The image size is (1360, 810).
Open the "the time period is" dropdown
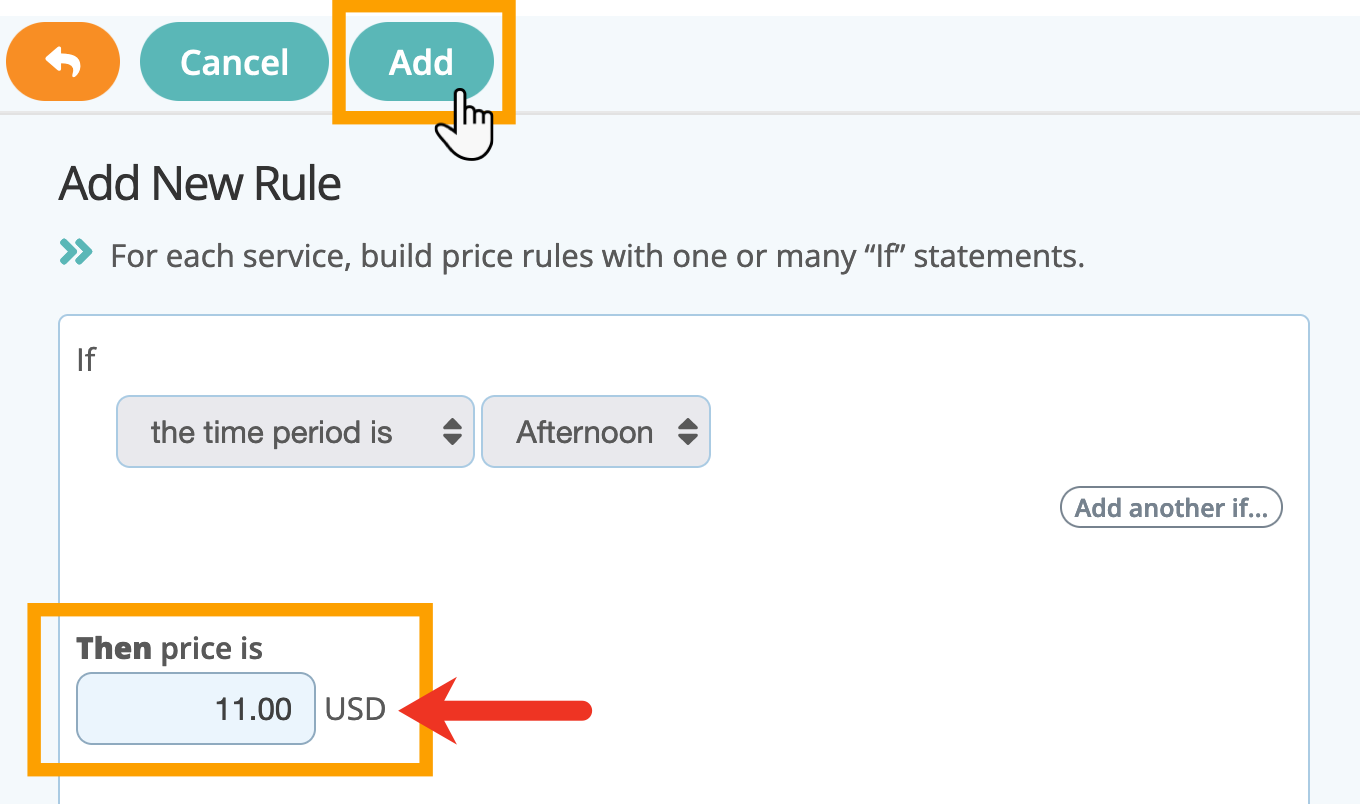coord(295,432)
